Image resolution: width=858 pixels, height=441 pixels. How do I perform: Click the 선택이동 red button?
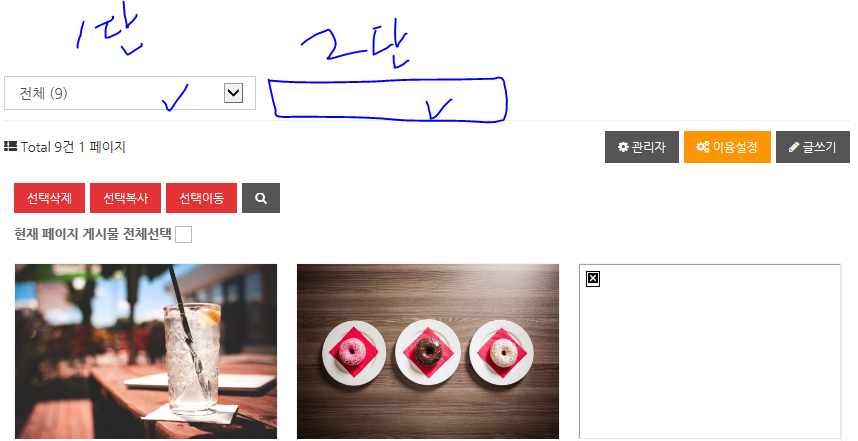201,198
